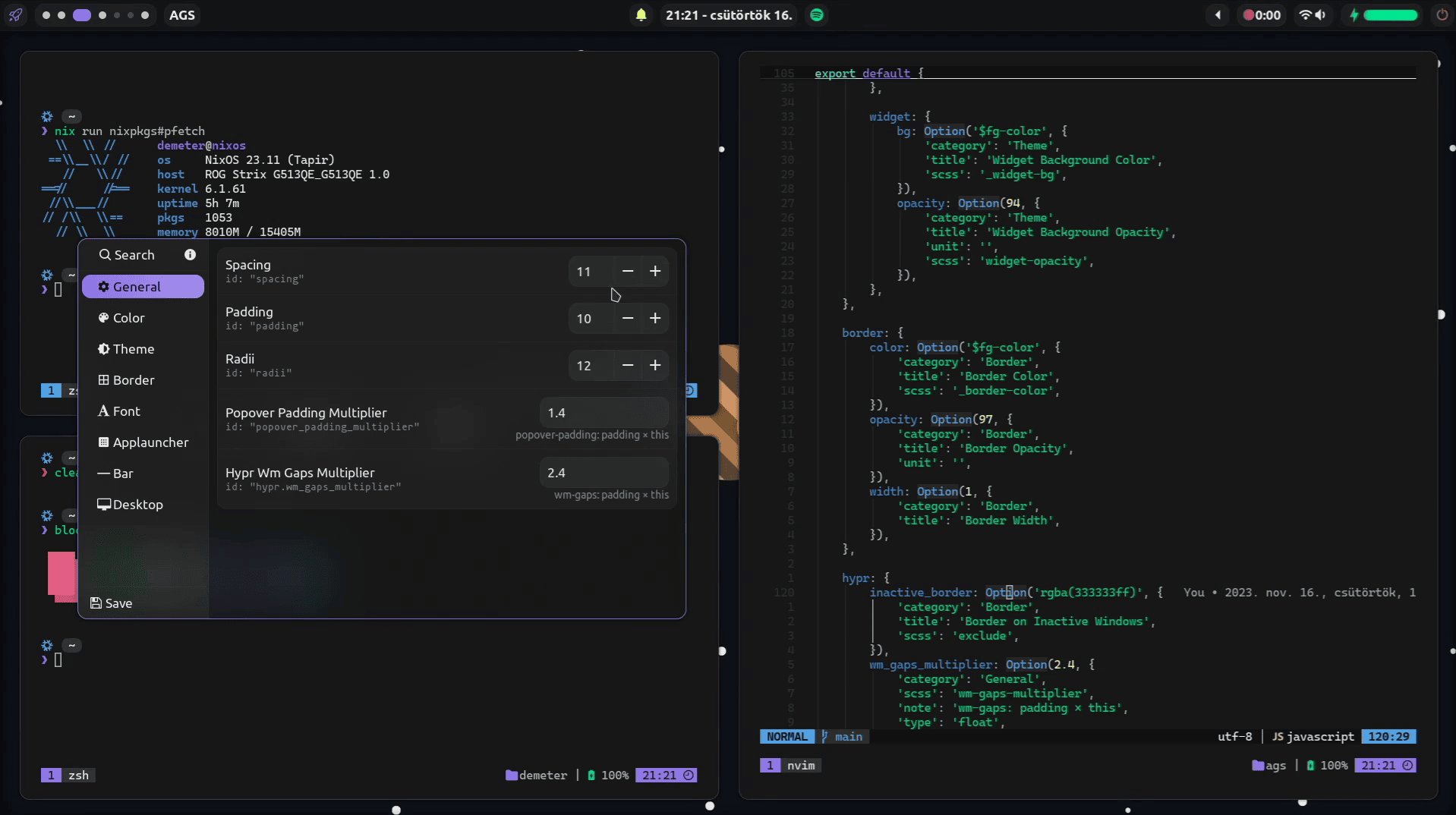This screenshot has height=815, width=1456.
Task: Click the info icon next to Search
Action: [190, 255]
